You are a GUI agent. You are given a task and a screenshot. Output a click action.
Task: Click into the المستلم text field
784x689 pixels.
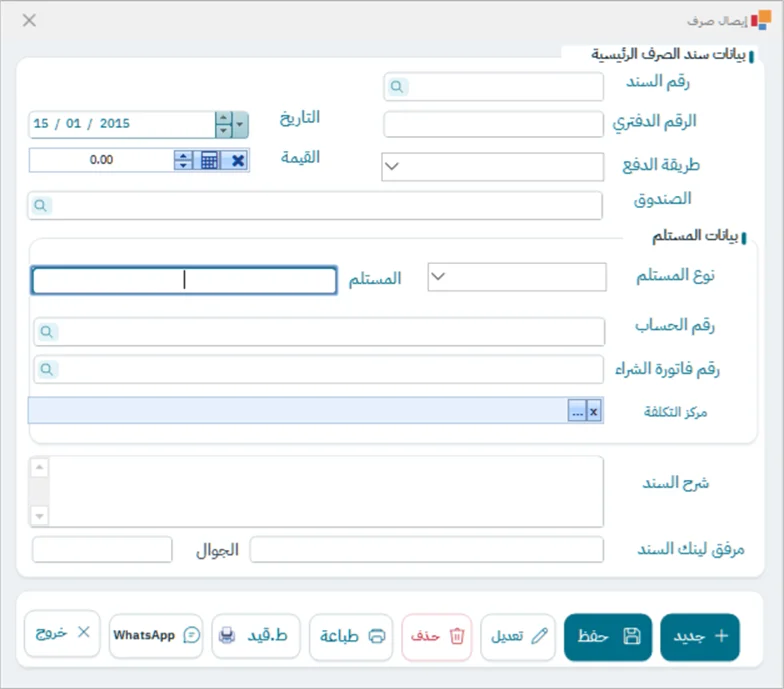click(x=184, y=280)
